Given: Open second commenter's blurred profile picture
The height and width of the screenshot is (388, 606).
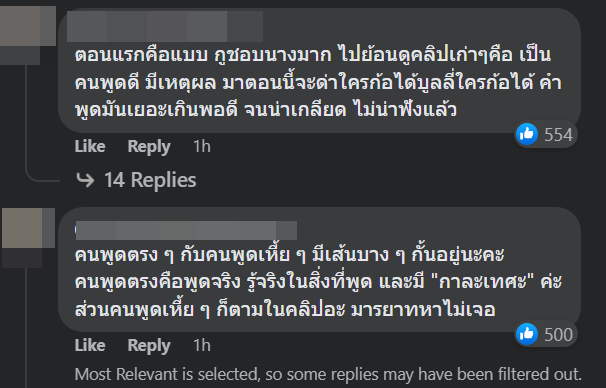Looking at the screenshot, I should (x=28, y=237).
